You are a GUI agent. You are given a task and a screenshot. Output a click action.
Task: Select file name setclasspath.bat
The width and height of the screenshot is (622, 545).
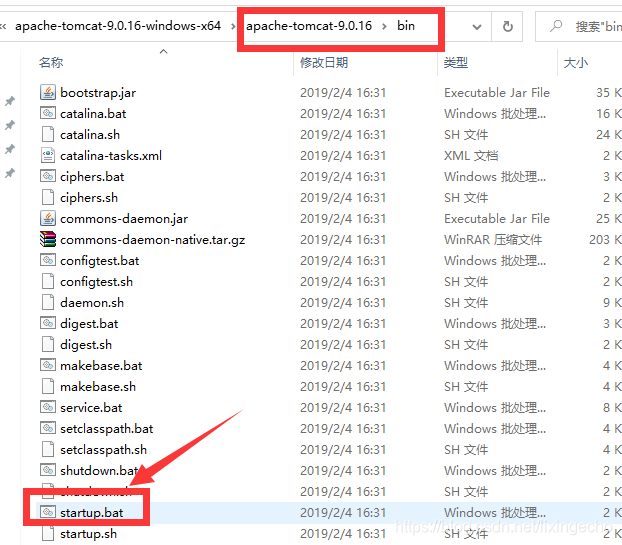click(x=107, y=428)
